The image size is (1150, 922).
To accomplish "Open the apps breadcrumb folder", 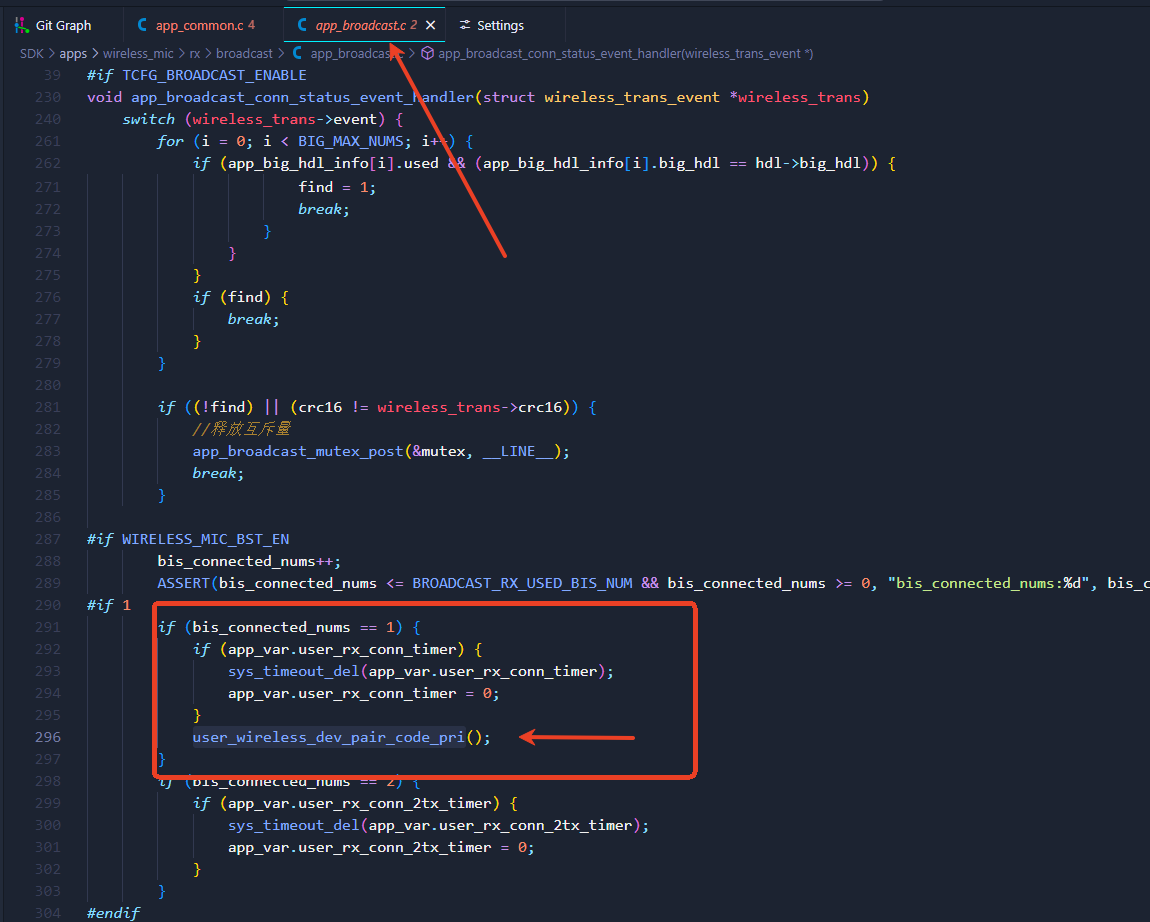I will click(x=73, y=54).
